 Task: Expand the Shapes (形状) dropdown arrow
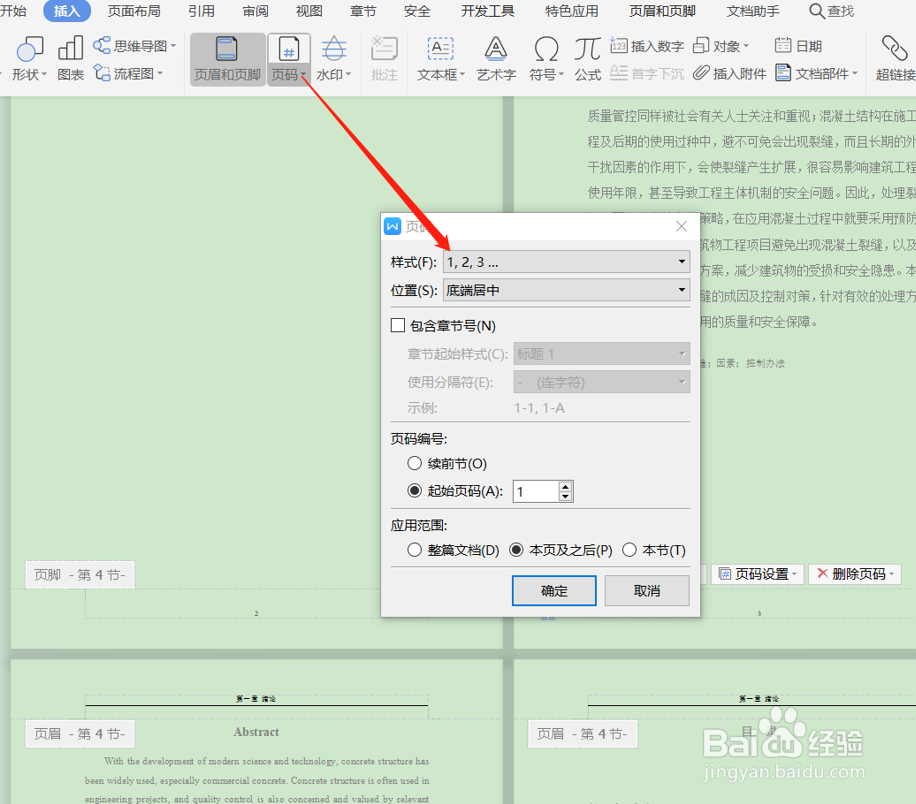[x=44, y=74]
